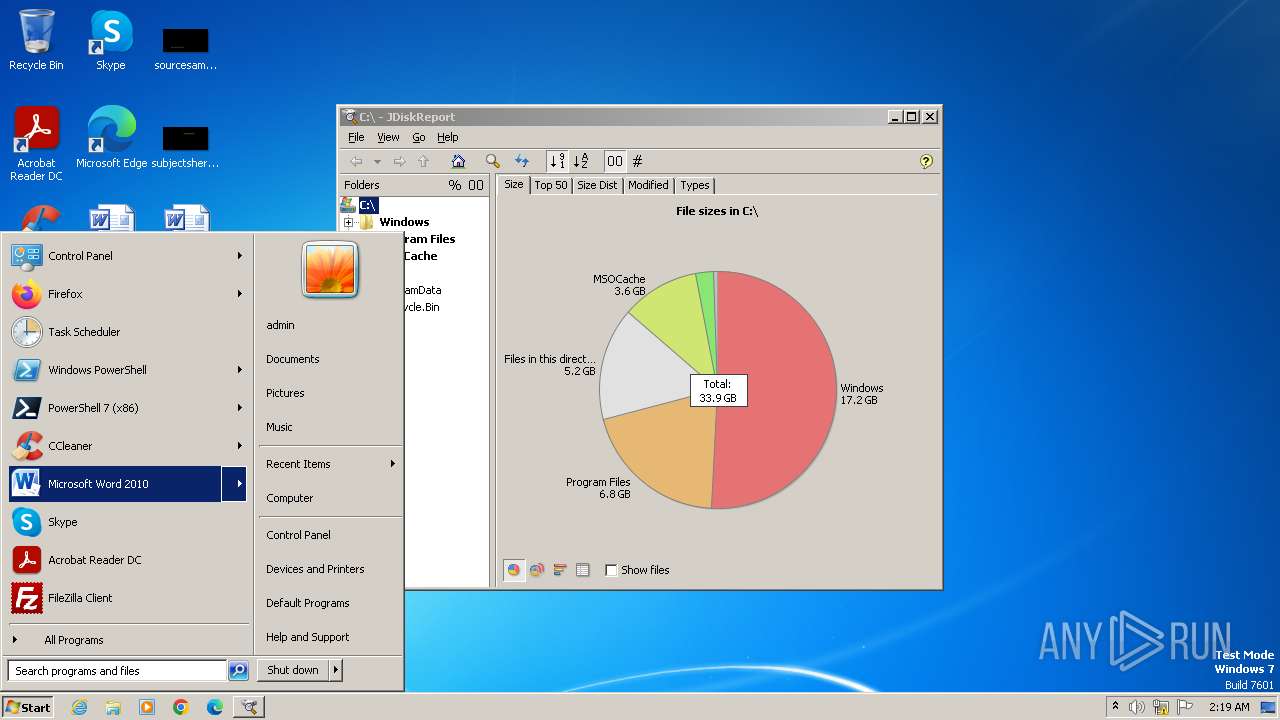Switch to the Modified tab
Screen dimensions: 1280x720
tap(648, 185)
